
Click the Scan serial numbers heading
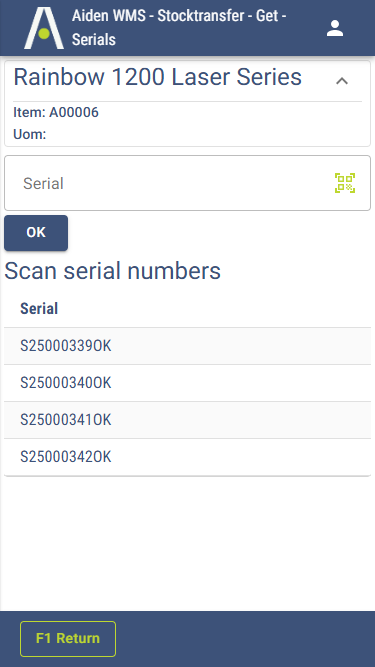pos(113,271)
